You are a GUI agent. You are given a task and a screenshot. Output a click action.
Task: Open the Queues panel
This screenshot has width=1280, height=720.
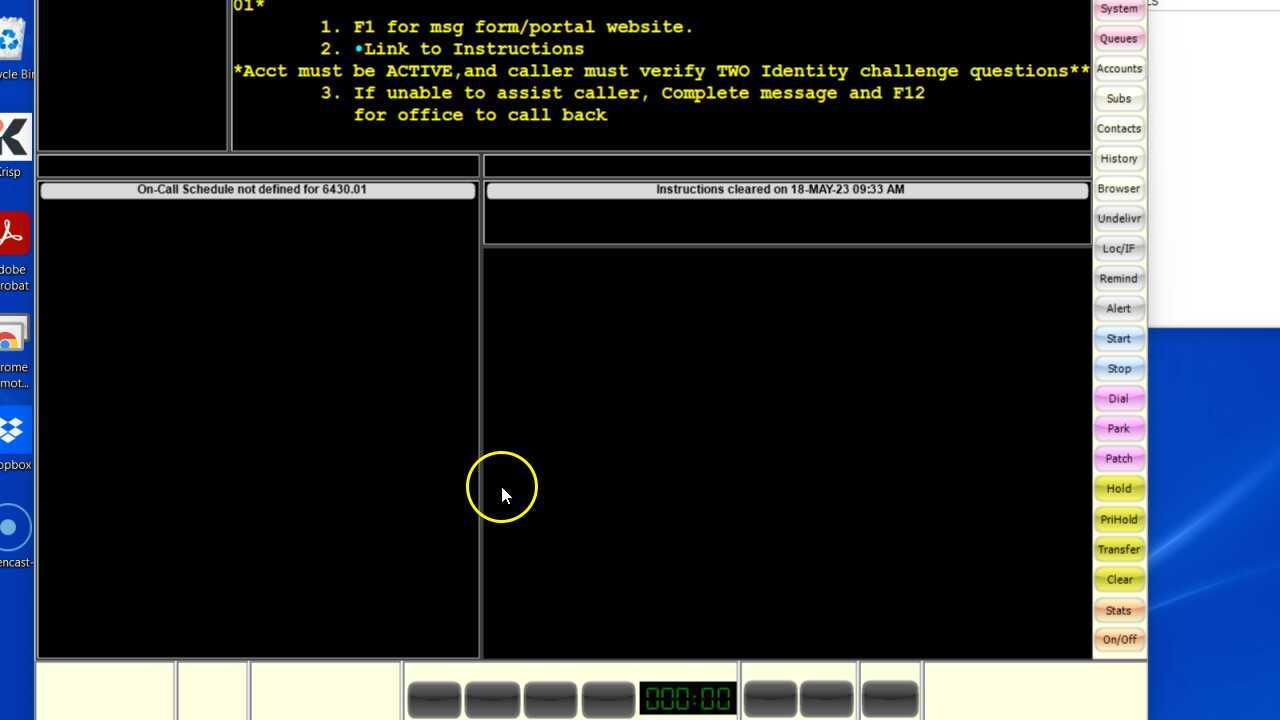[1118, 38]
